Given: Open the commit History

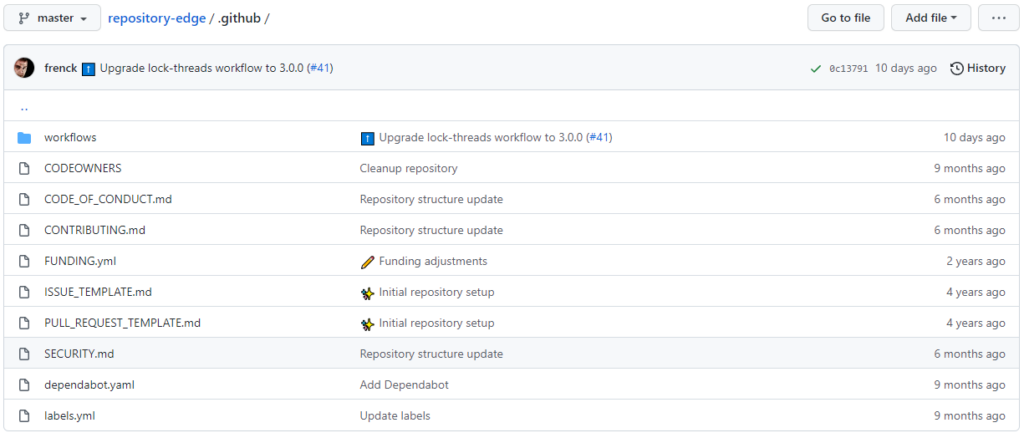Looking at the screenshot, I should coord(978,68).
